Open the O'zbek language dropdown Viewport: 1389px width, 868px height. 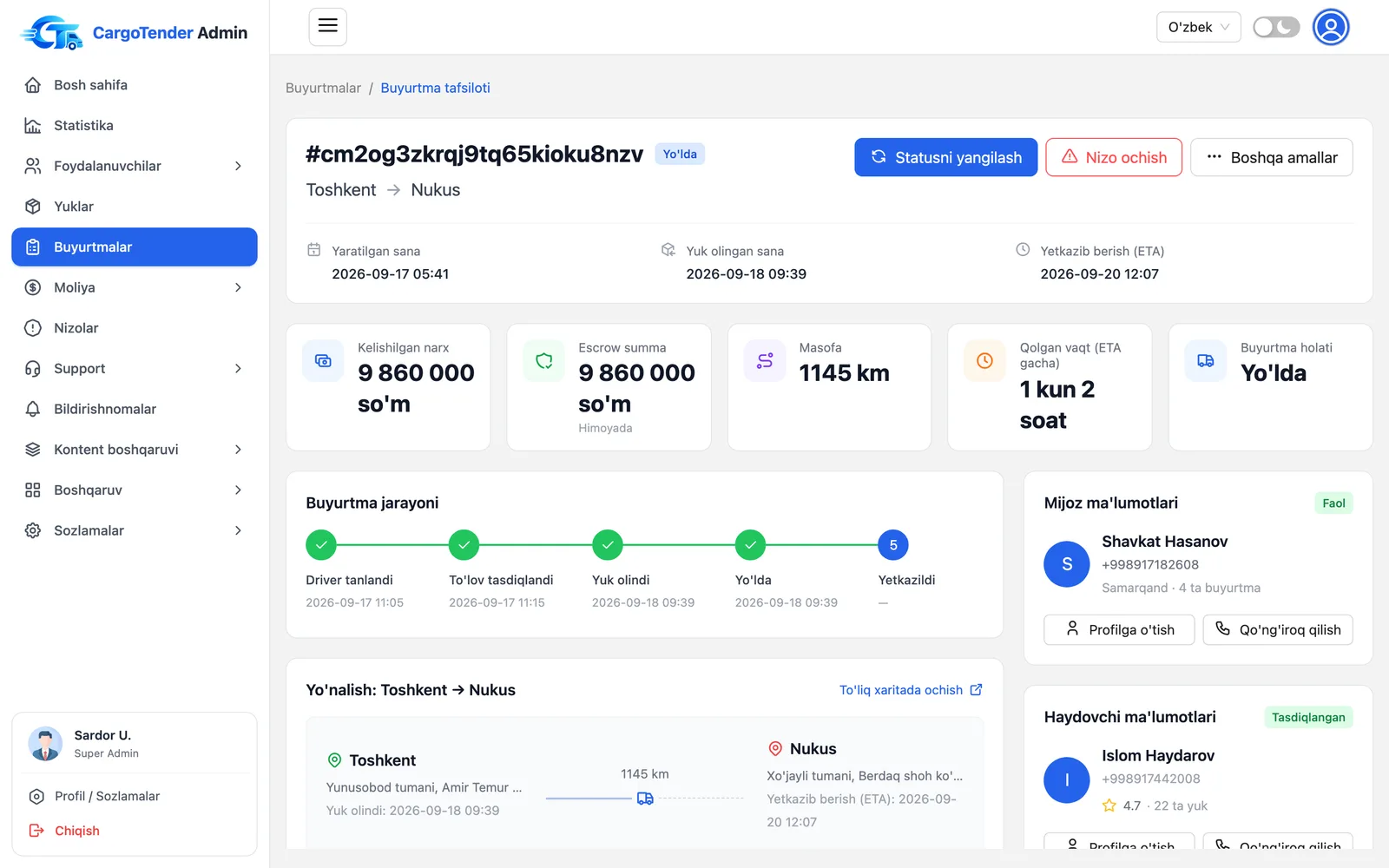(1198, 27)
